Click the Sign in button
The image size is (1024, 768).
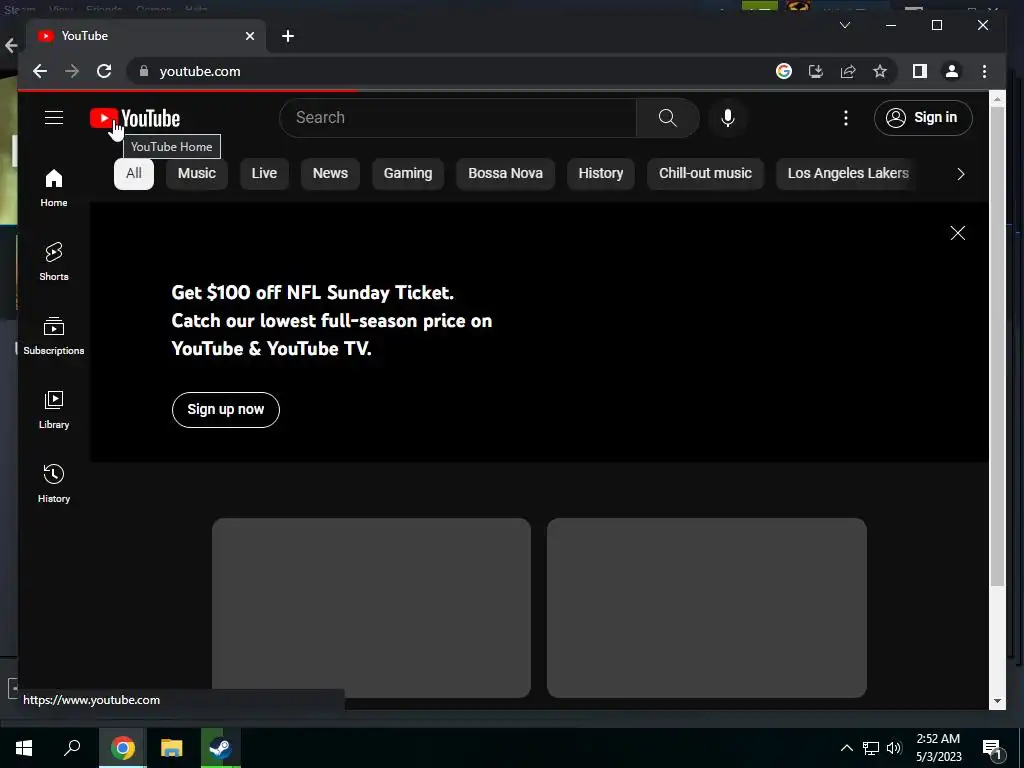(x=923, y=118)
